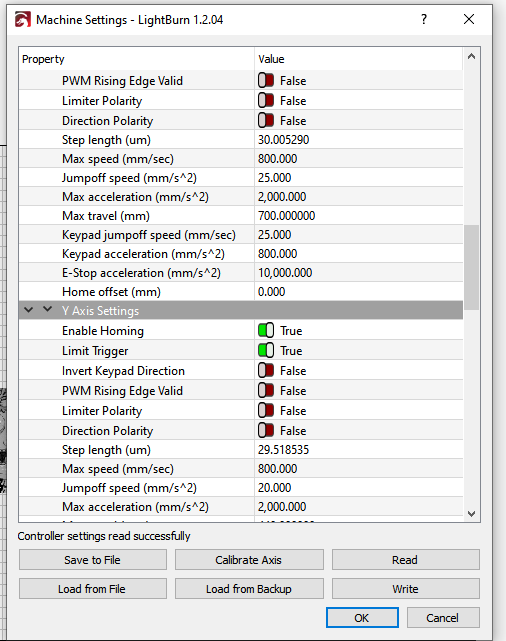506x641 pixels.
Task: Click the second chevron beside Y Axis Settings
Action: [x=47, y=309]
